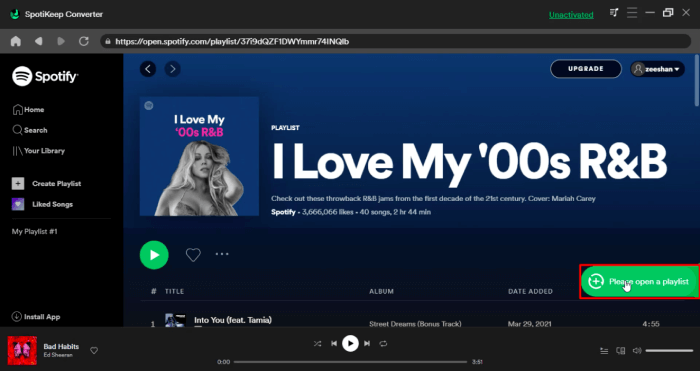The image size is (700, 371).
Task: Click the UPGRADE button
Action: [586, 69]
